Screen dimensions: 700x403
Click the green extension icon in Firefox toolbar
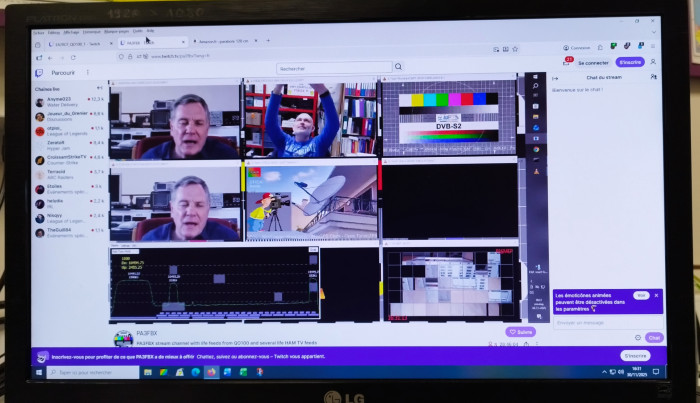[614, 46]
